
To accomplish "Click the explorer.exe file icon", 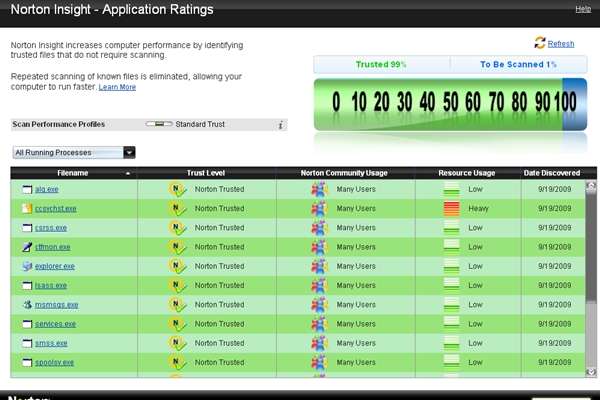I will click(27, 266).
